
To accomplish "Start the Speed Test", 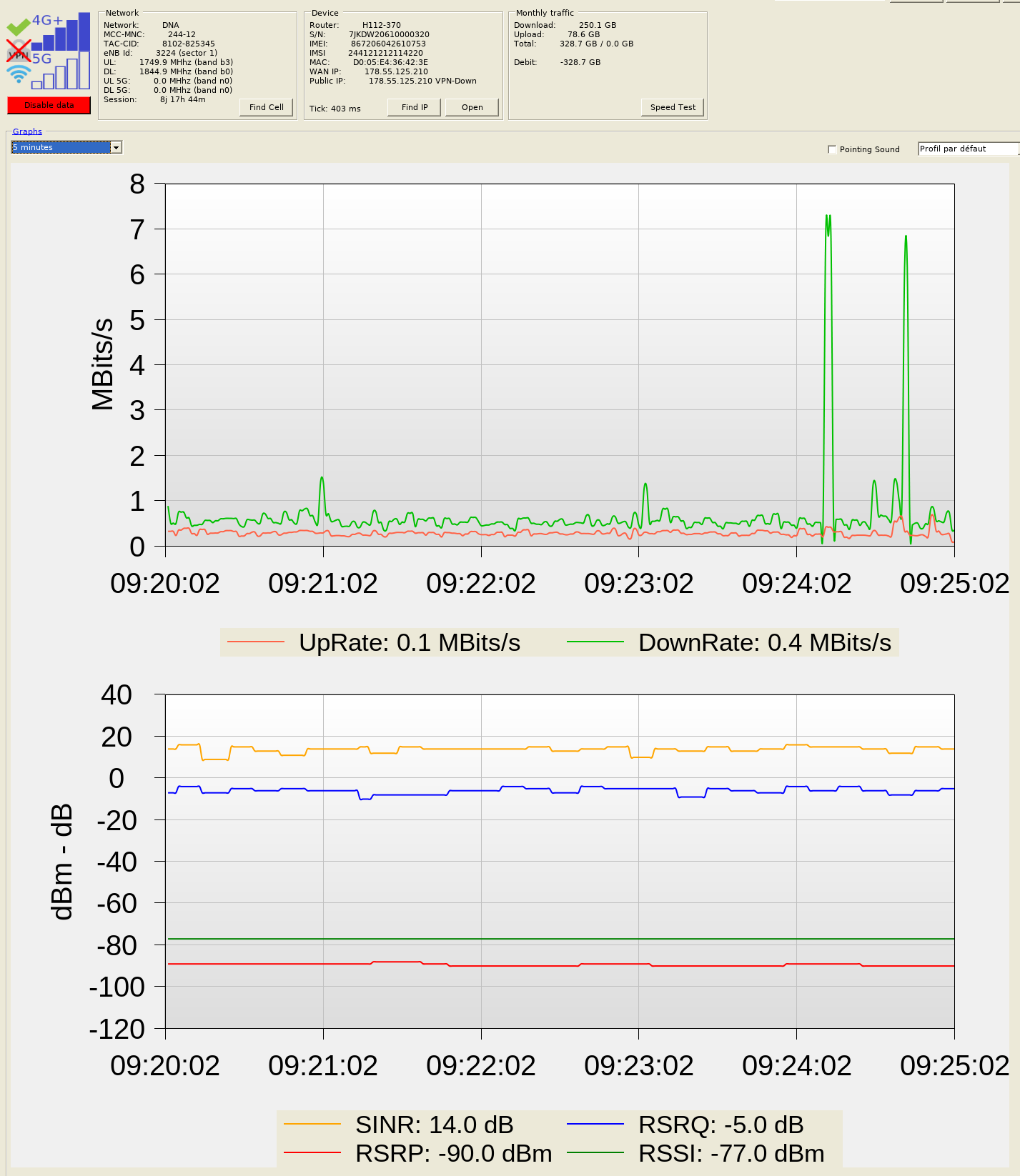I will tap(672, 107).
